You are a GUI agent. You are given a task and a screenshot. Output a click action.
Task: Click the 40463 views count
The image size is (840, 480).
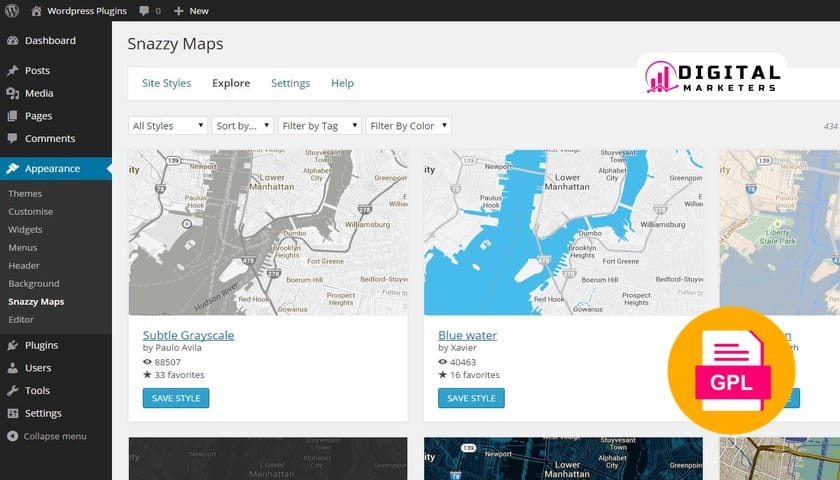pyautogui.click(x=463, y=362)
